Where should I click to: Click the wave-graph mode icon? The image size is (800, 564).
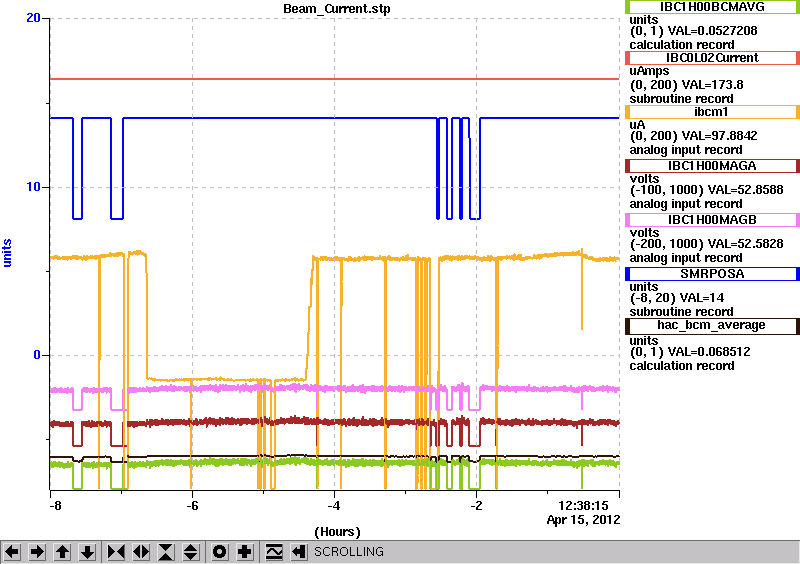[x=274, y=552]
